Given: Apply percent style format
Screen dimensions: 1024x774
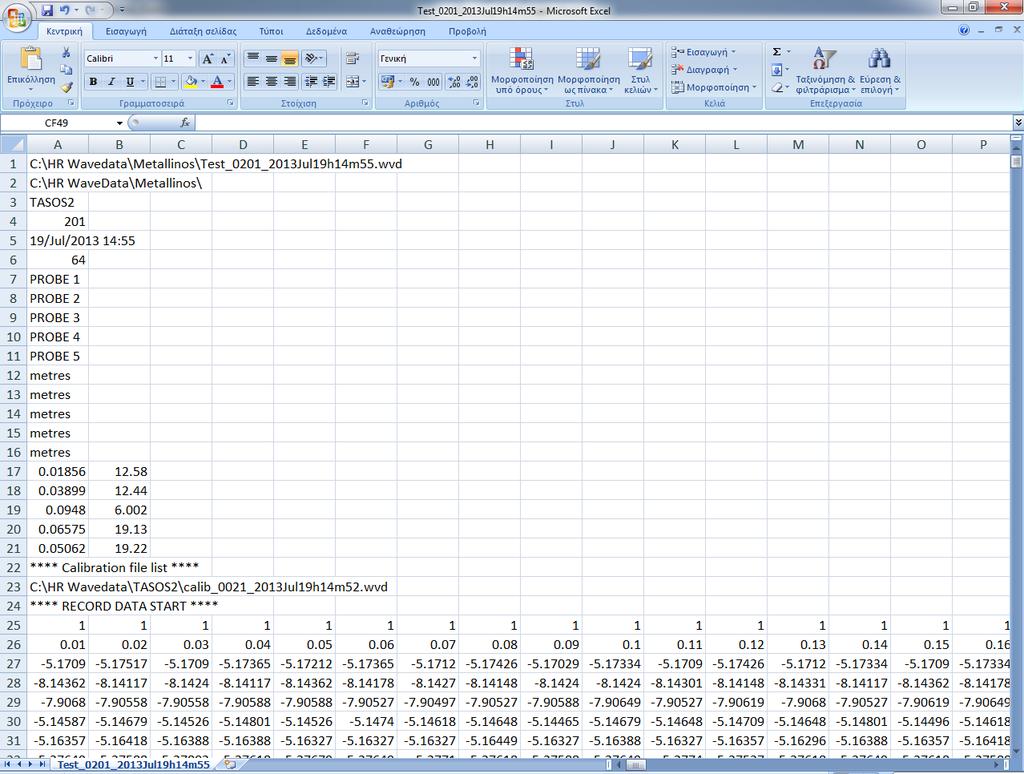Looking at the screenshot, I should click(415, 82).
